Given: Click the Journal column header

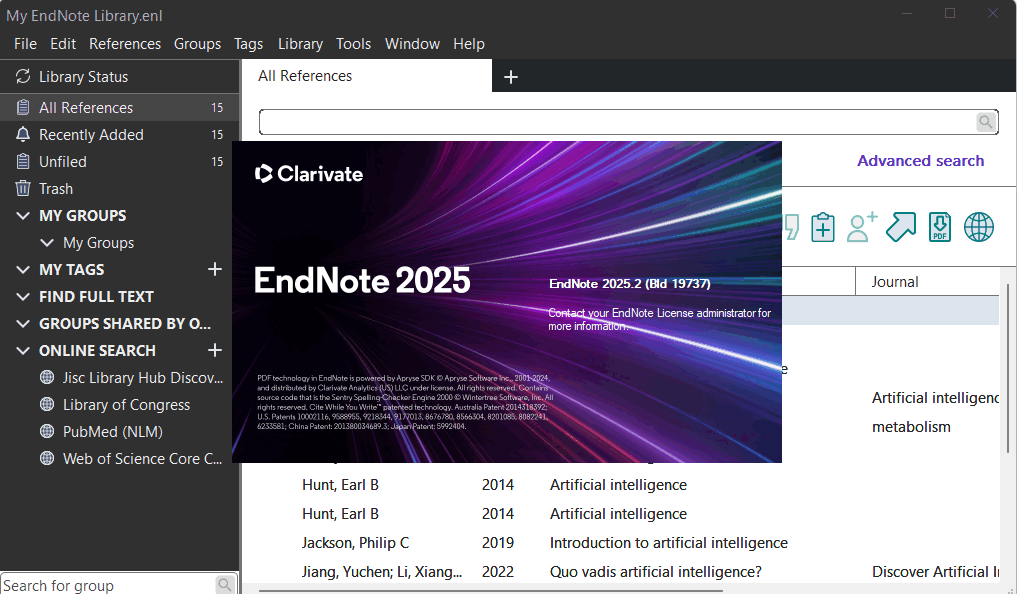Looking at the screenshot, I should (x=927, y=281).
